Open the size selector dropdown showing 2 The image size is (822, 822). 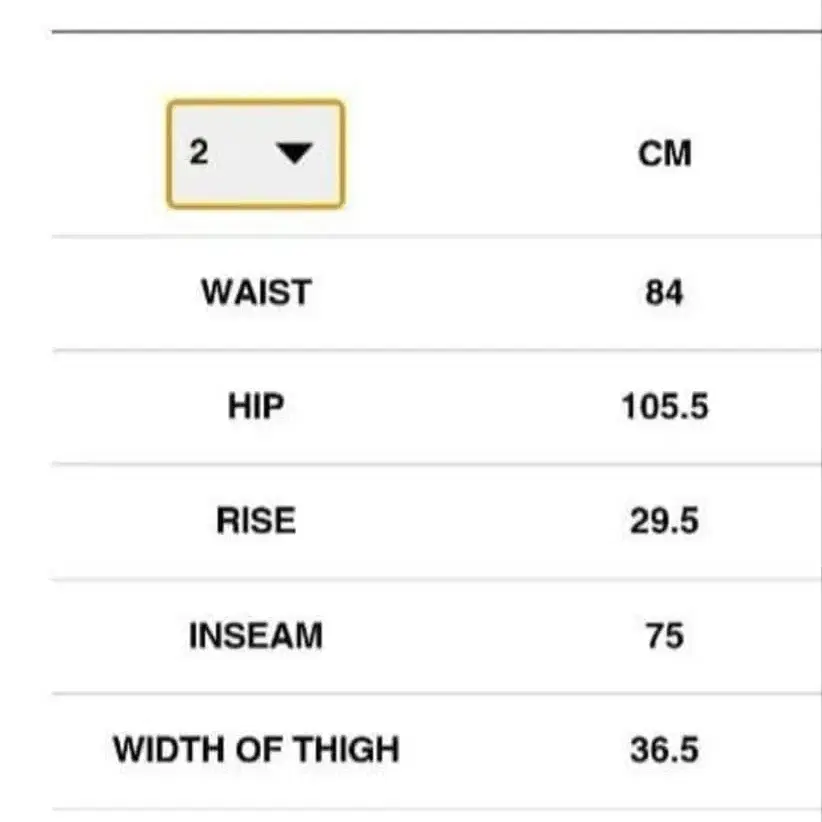255,154
